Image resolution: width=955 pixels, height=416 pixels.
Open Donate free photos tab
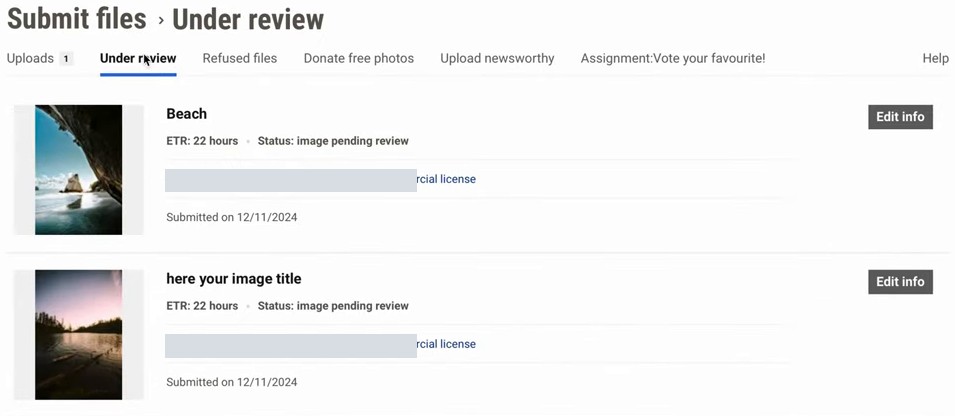(359, 58)
